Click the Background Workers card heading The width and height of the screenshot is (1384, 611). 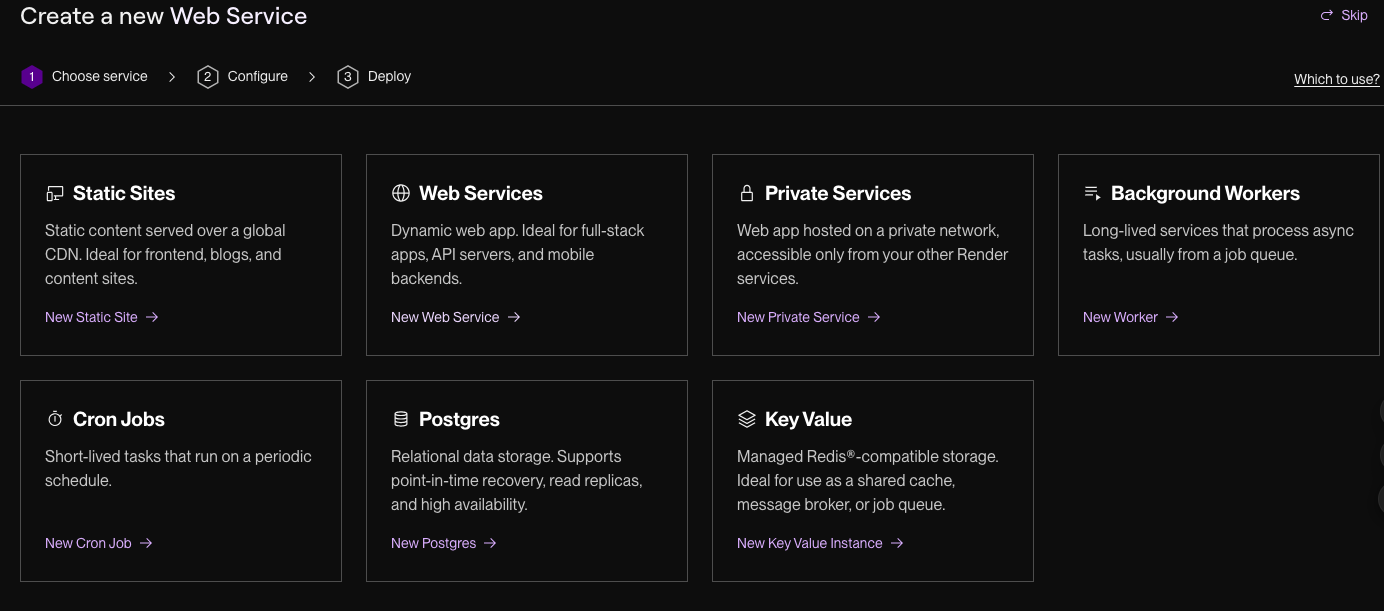1205,193
